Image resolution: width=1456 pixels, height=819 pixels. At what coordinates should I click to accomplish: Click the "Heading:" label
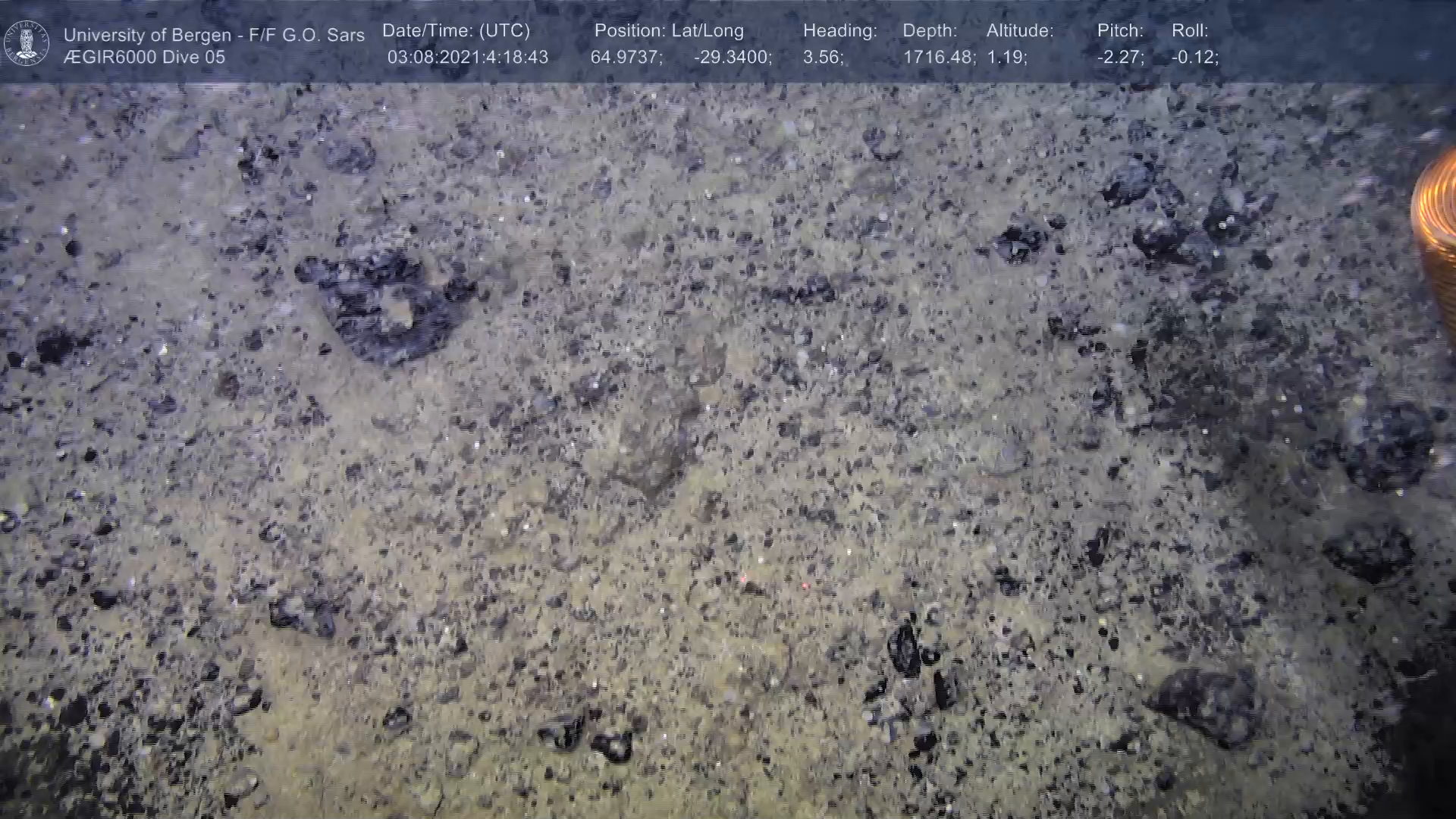point(839,31)
